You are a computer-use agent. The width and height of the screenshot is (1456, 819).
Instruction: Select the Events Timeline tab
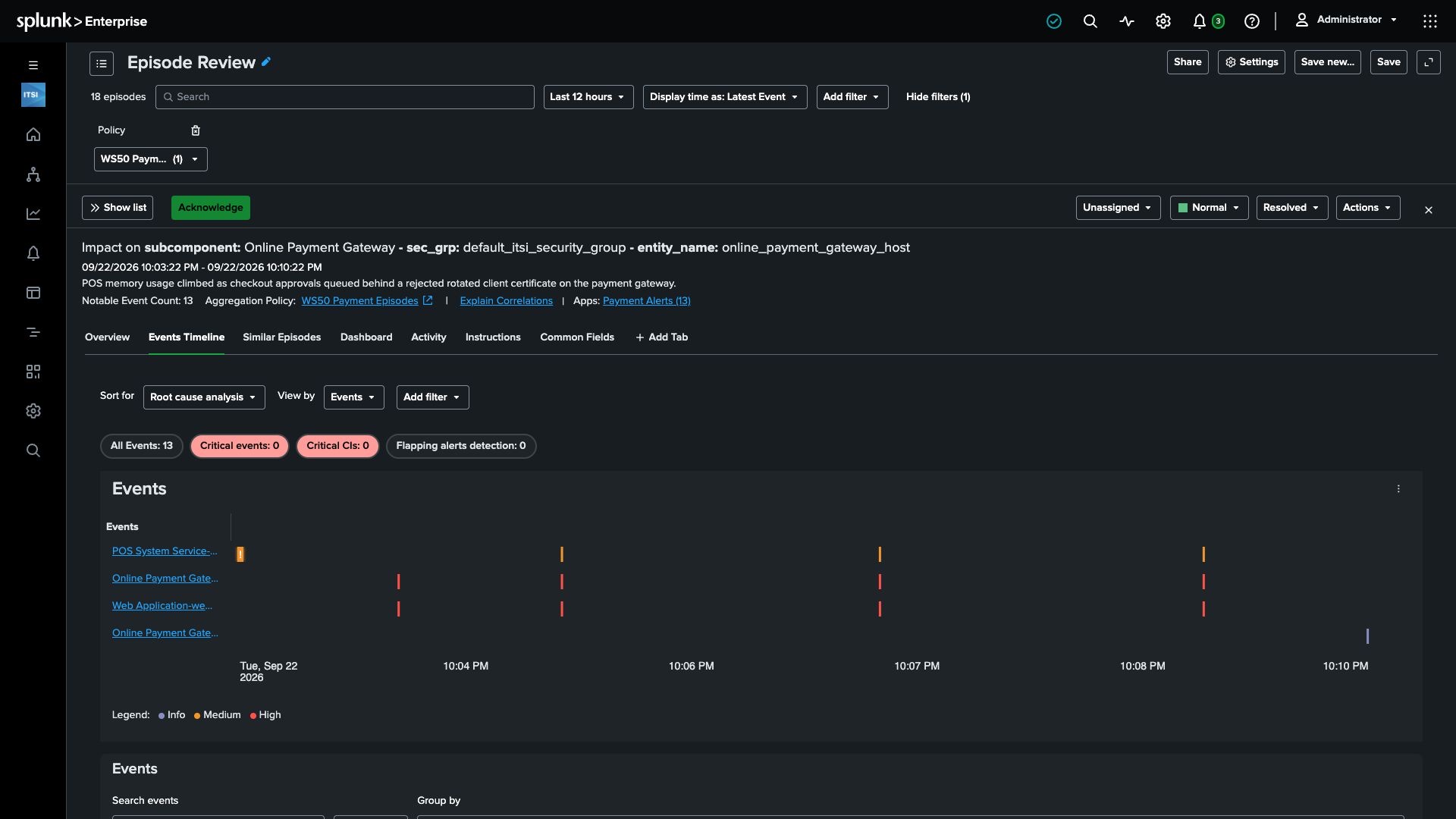pos(187,337)
